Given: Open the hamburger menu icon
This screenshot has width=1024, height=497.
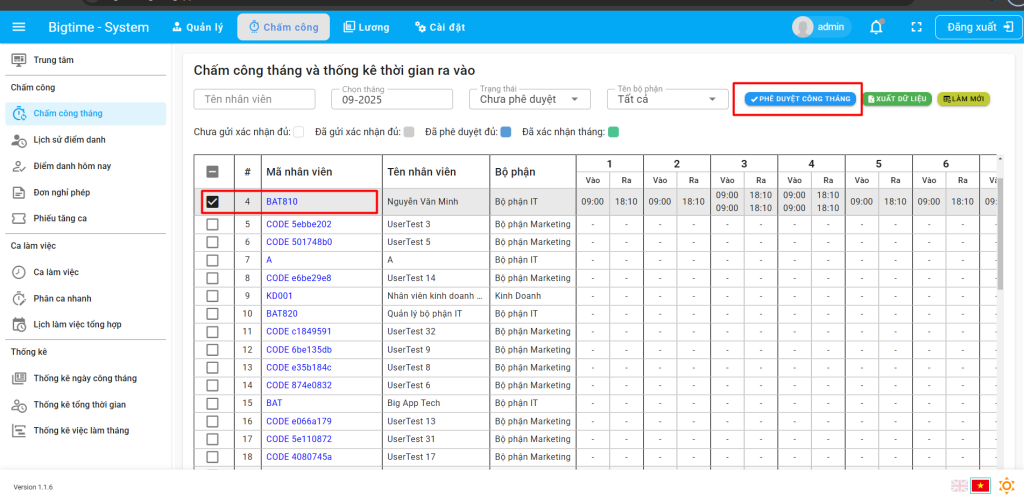Looking at the screenshot, I should pyautogui.click(x=19, y=27).
